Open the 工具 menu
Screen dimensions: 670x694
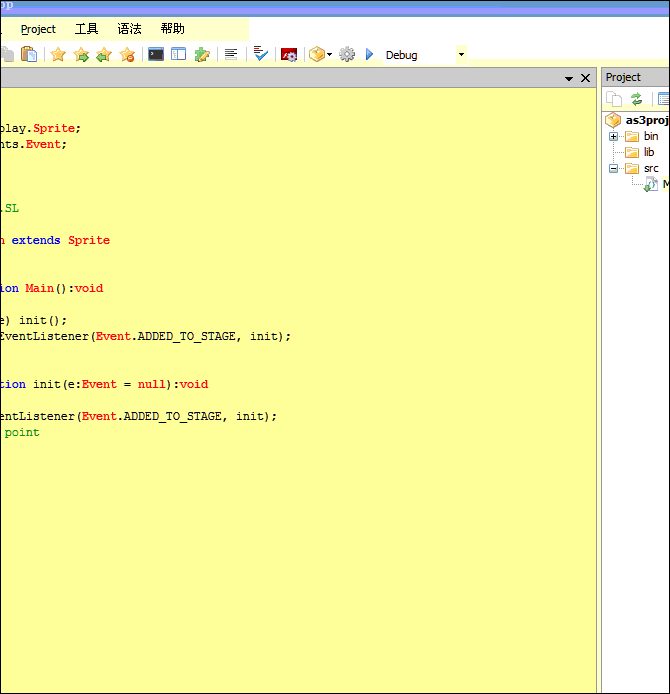pyautogui.click(x=87, y=29)
